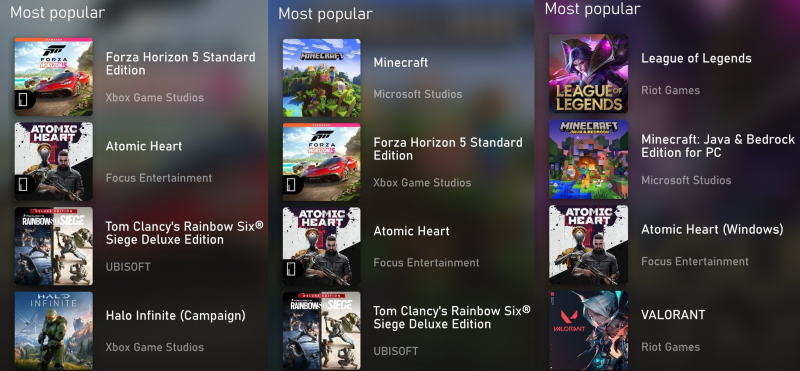The height and width of the screenshot is (371, 800).
Task: Open Atomic Heart (Windows) title link
Action: (x=712, y=230)
